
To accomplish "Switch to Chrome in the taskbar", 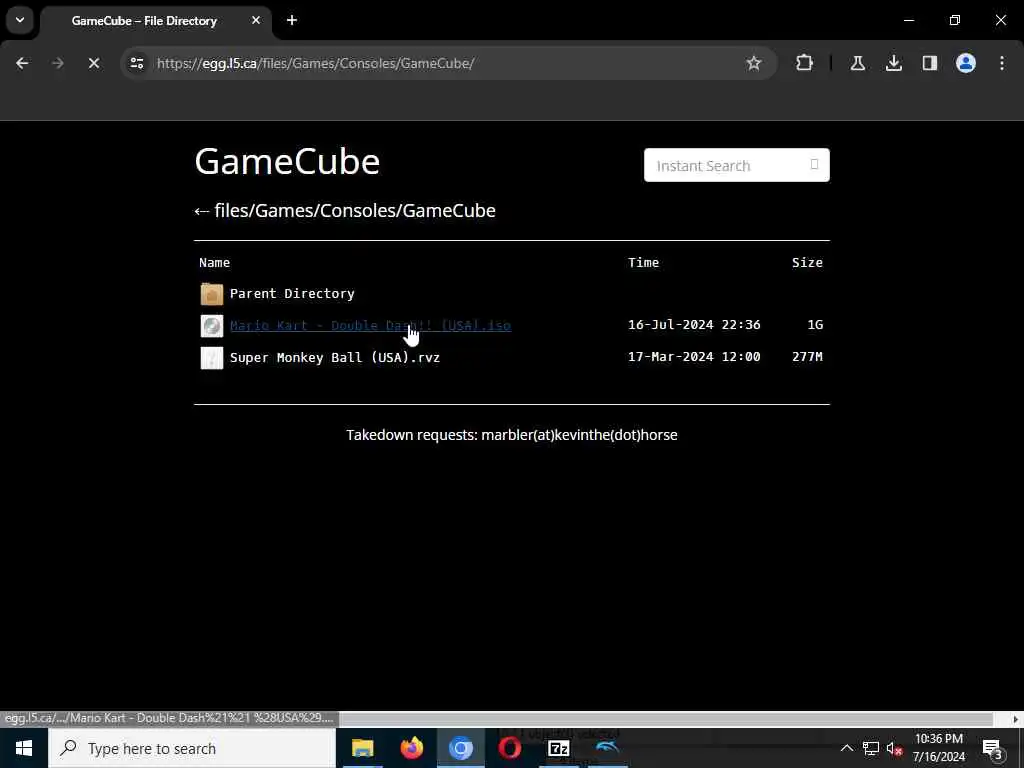I will click(x=460, y=748).
